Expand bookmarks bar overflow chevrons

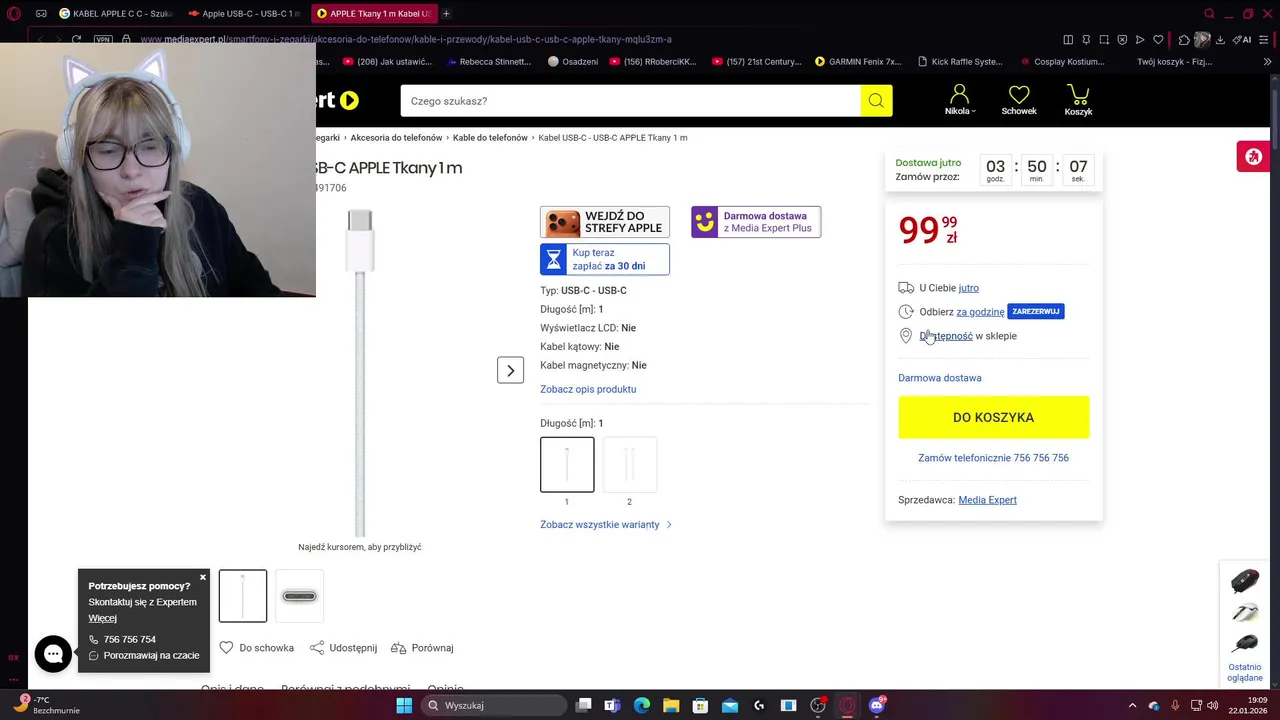point(1268,61)
